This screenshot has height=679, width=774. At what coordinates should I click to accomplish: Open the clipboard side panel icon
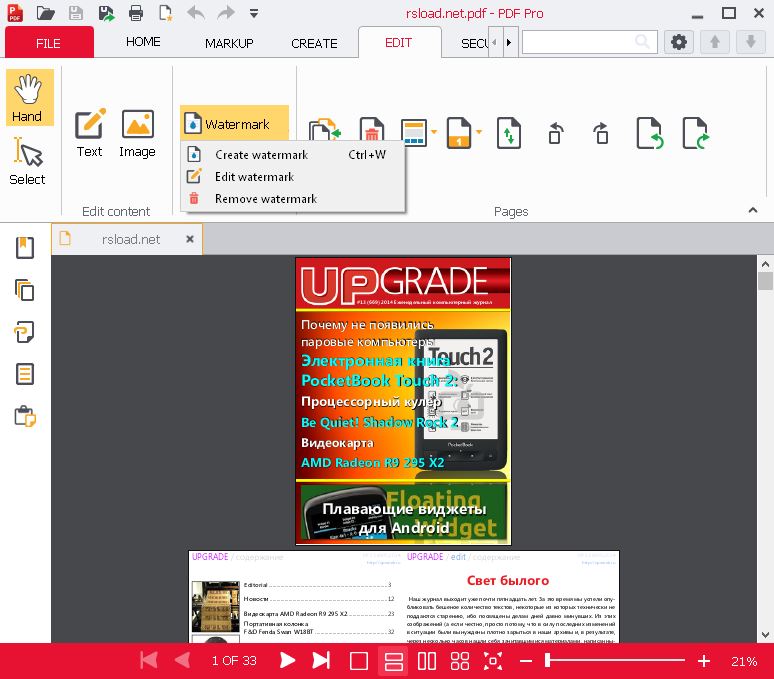point(25,416)
